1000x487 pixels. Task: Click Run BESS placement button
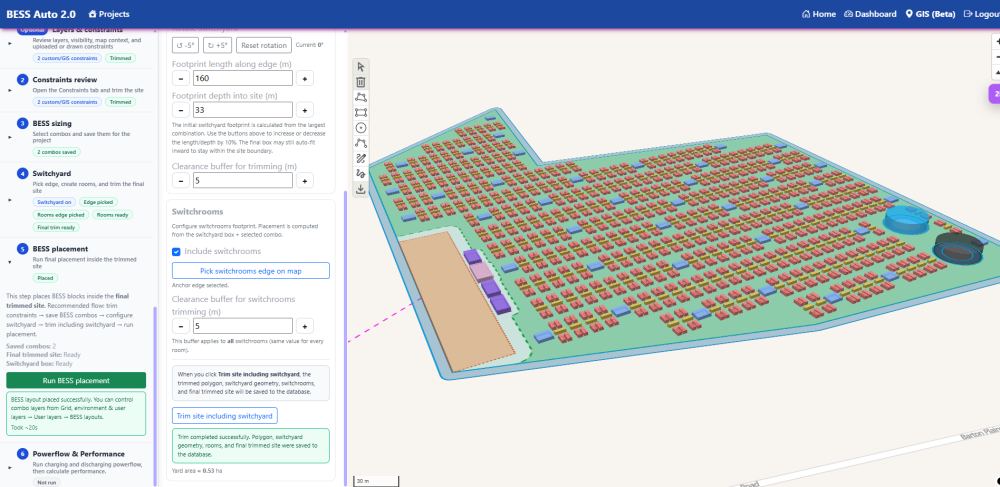coord(76,381)
